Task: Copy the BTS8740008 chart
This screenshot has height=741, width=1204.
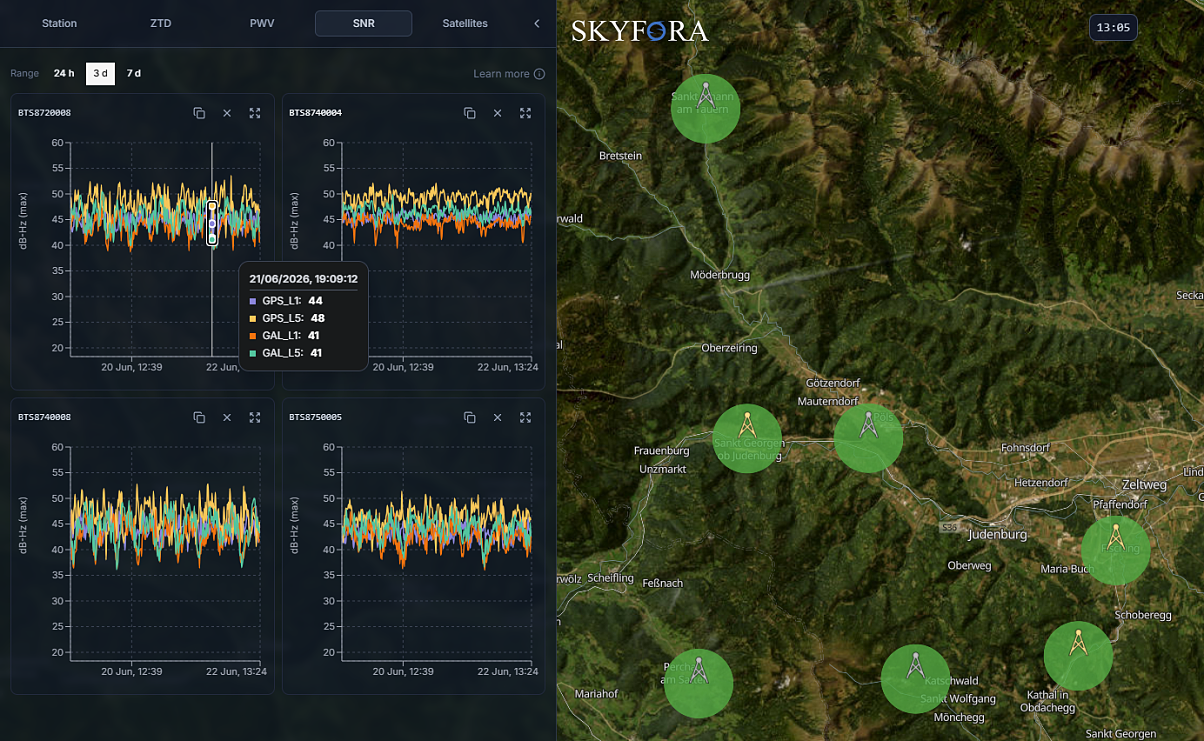Action: point(199,417)
